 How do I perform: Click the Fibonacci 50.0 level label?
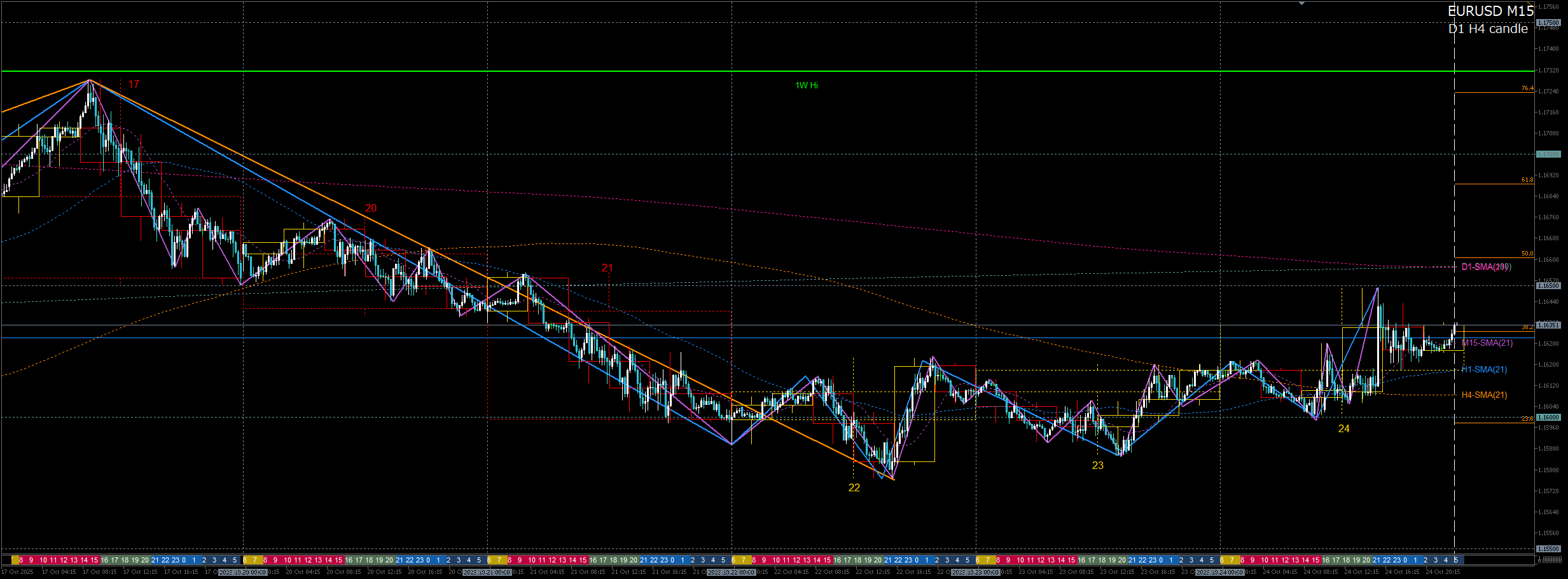click(x=1527, y=254)
